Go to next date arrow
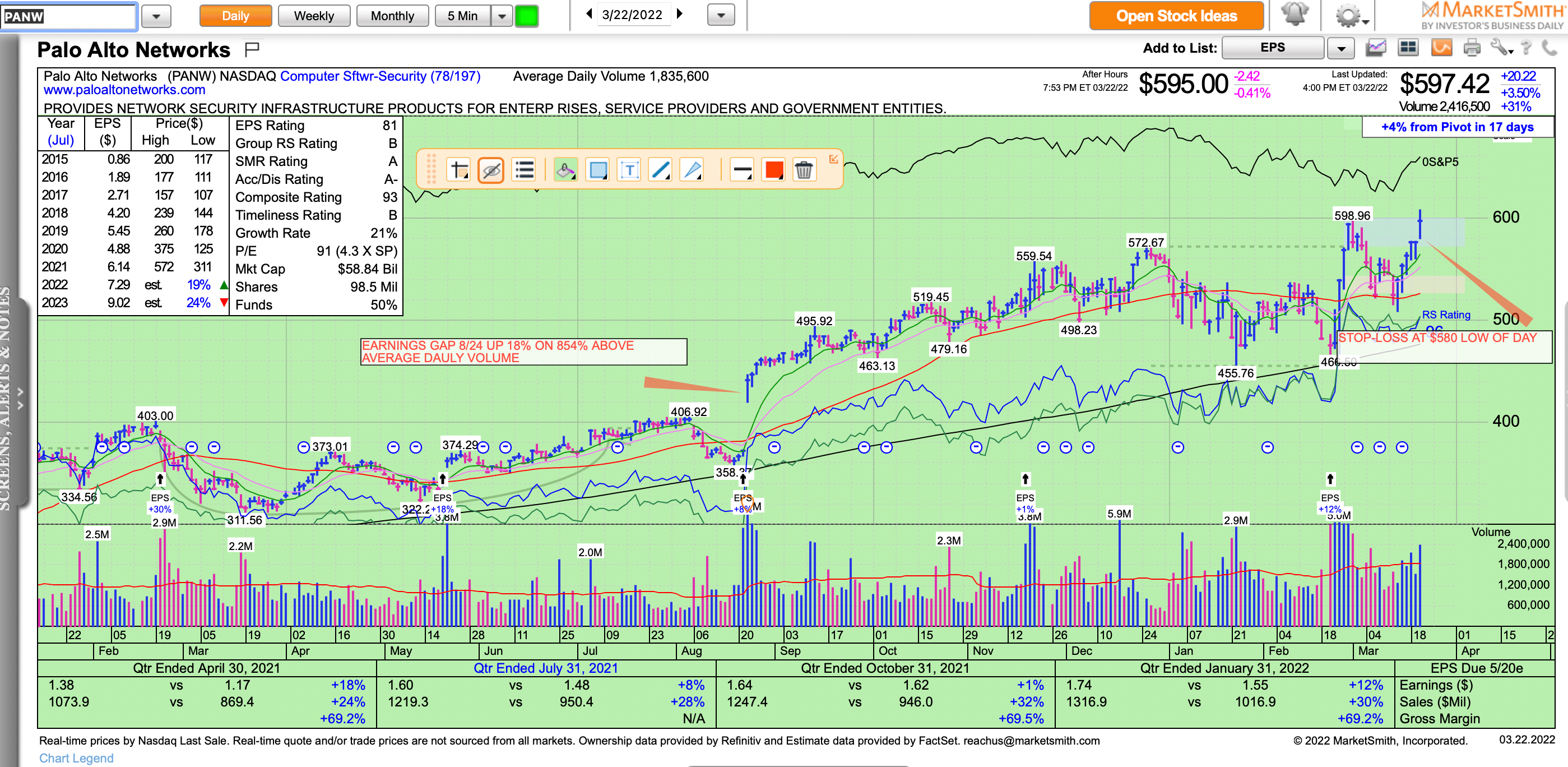This screenshot has width=1568, height=767. 680,14
